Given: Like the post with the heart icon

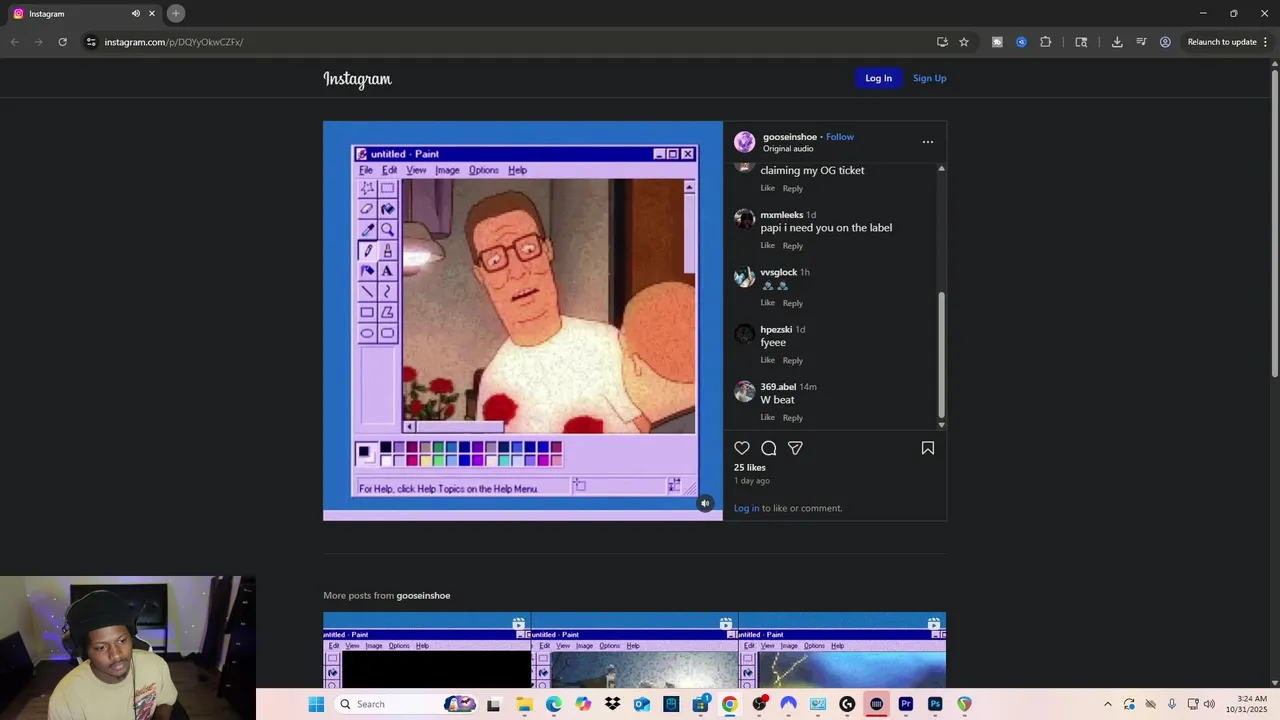Looking at the screenshot, I should point(742,448).
